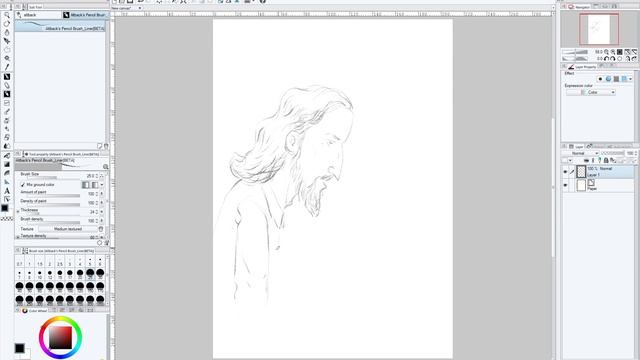Hide Layer 1 using its eye icon
This screenshot has width=640, height=360.
pyautogui.click(x=565, y=172)
